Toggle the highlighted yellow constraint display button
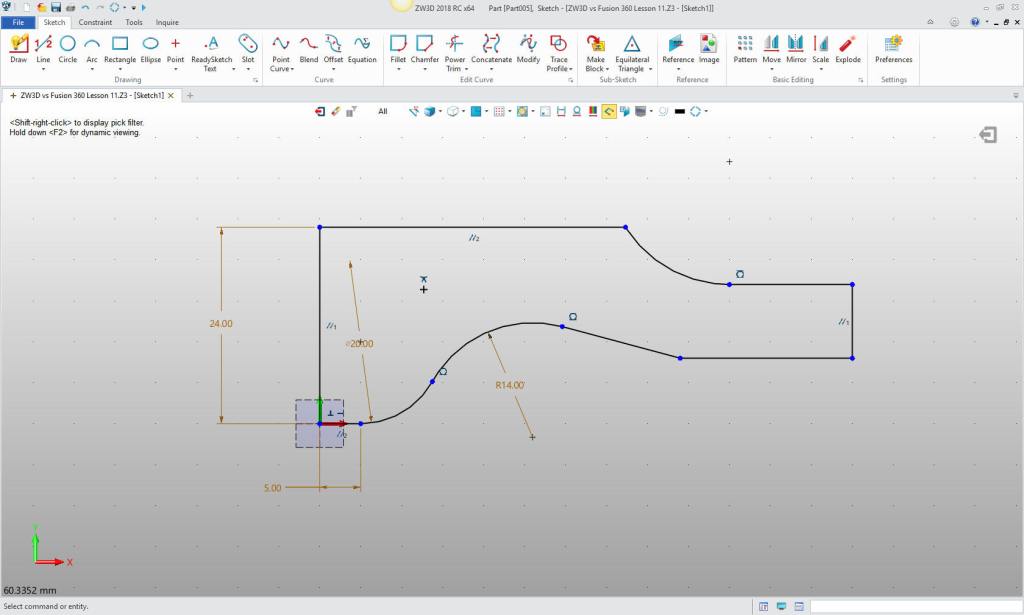 tap(608, 112)
